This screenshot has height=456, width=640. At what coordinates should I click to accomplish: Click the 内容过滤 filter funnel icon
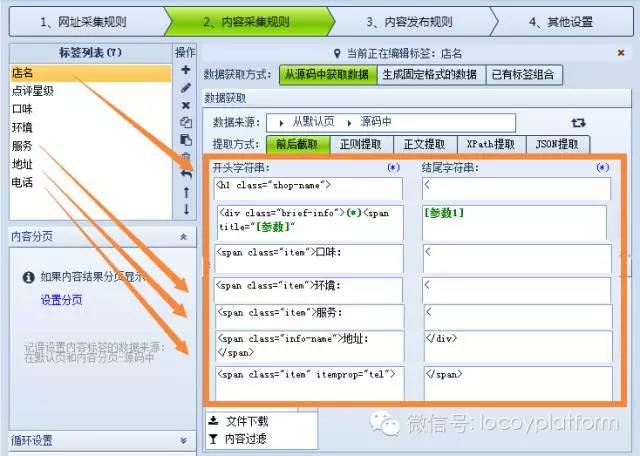[213, 439]
